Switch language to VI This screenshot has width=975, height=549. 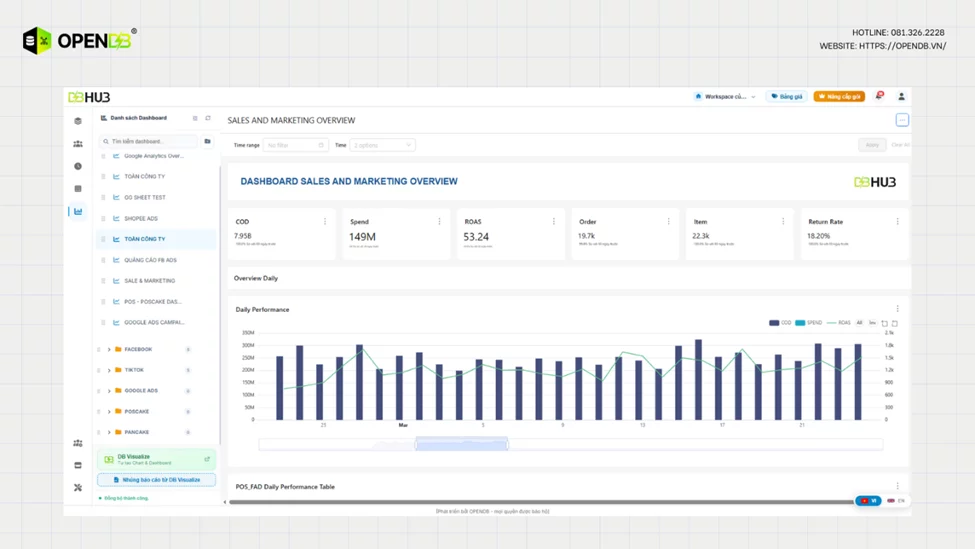868,501
